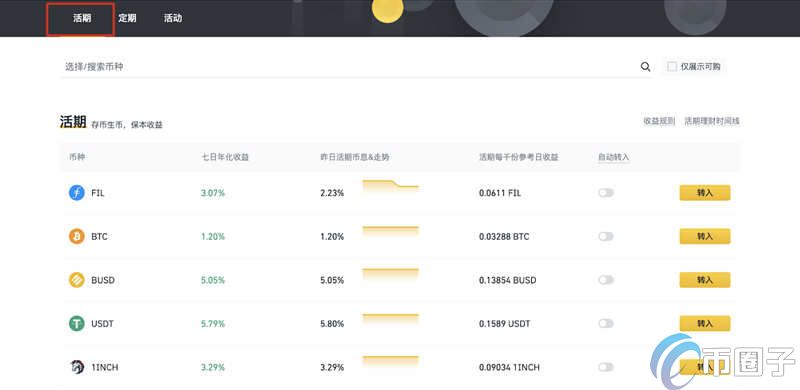Check the 仅展示可购 checkbox
The image size is (800, 390).
pyautogui.click(x=672, y=66)
